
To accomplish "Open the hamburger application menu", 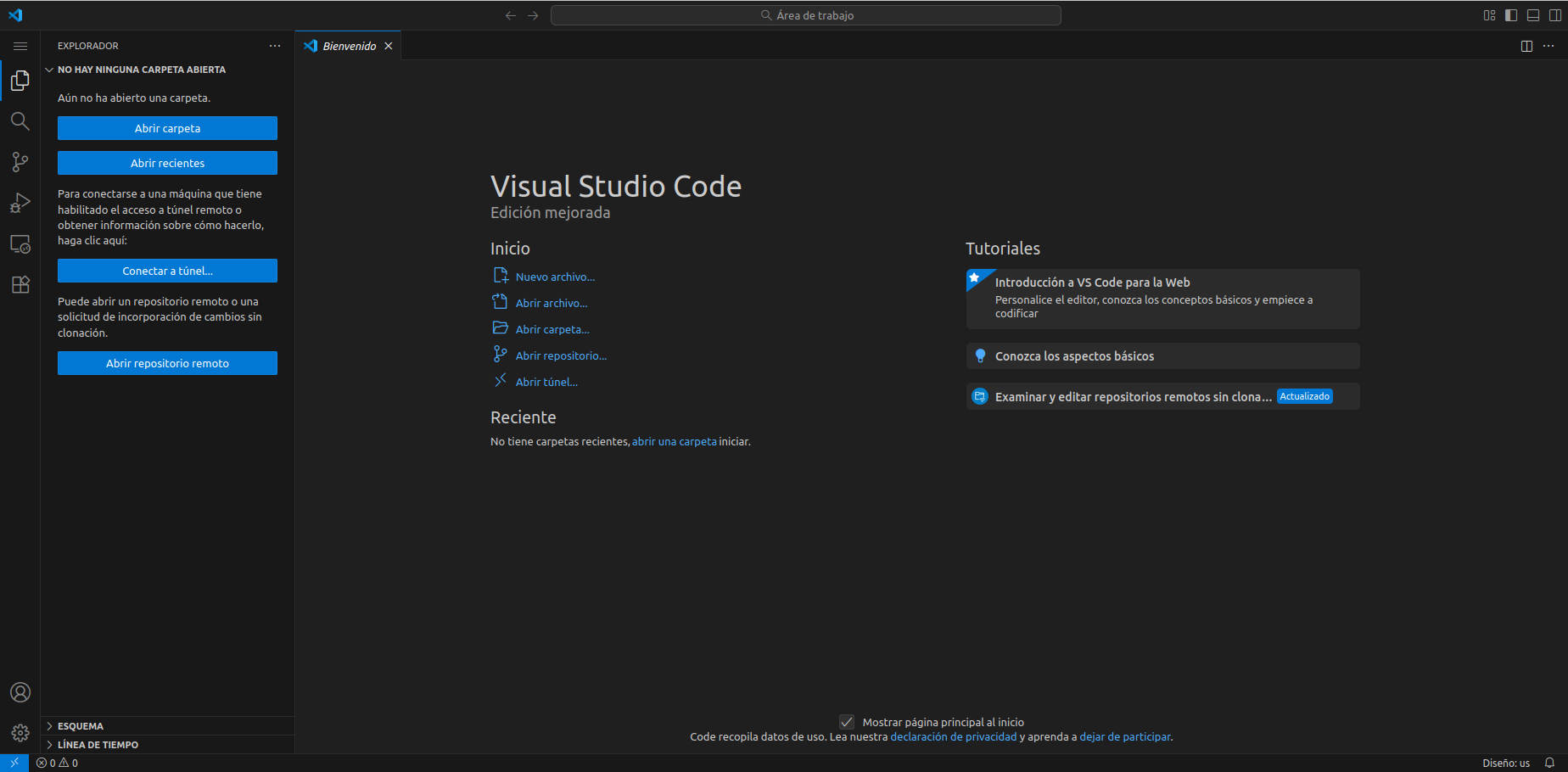I will tap(20, 46).
